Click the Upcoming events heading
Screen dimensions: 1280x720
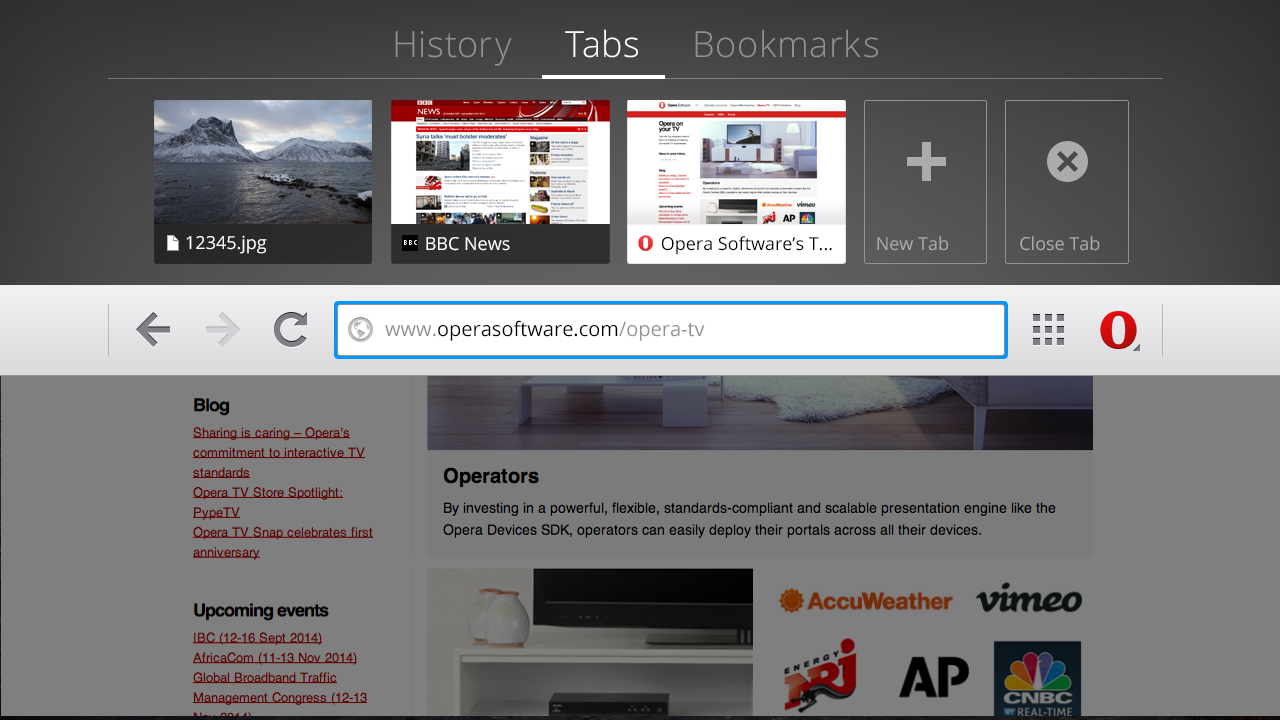coord(261,610)
